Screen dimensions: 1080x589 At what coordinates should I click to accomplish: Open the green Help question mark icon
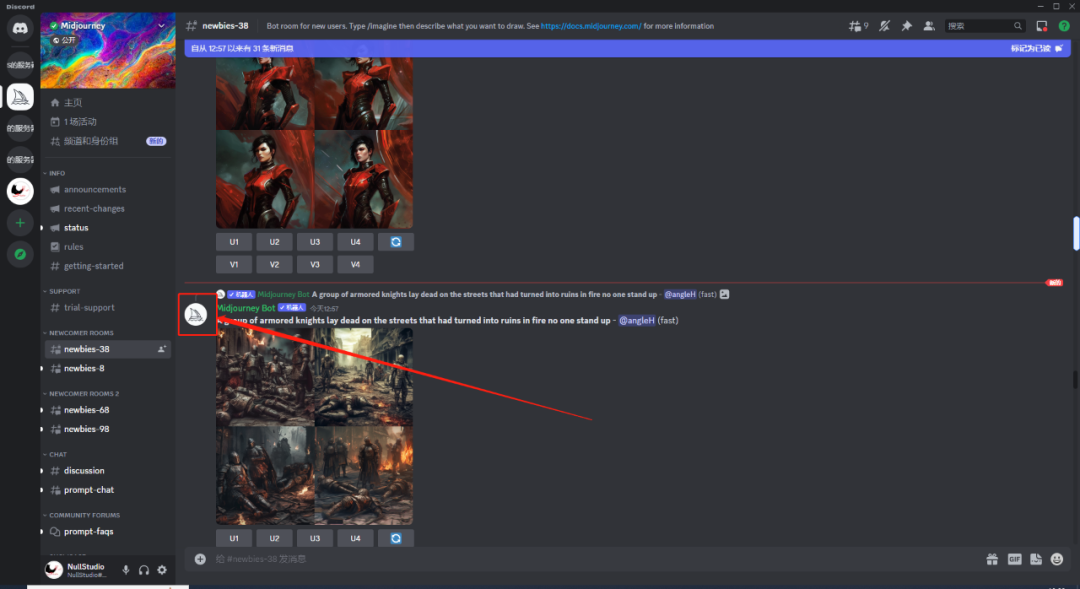point(1064,26)
